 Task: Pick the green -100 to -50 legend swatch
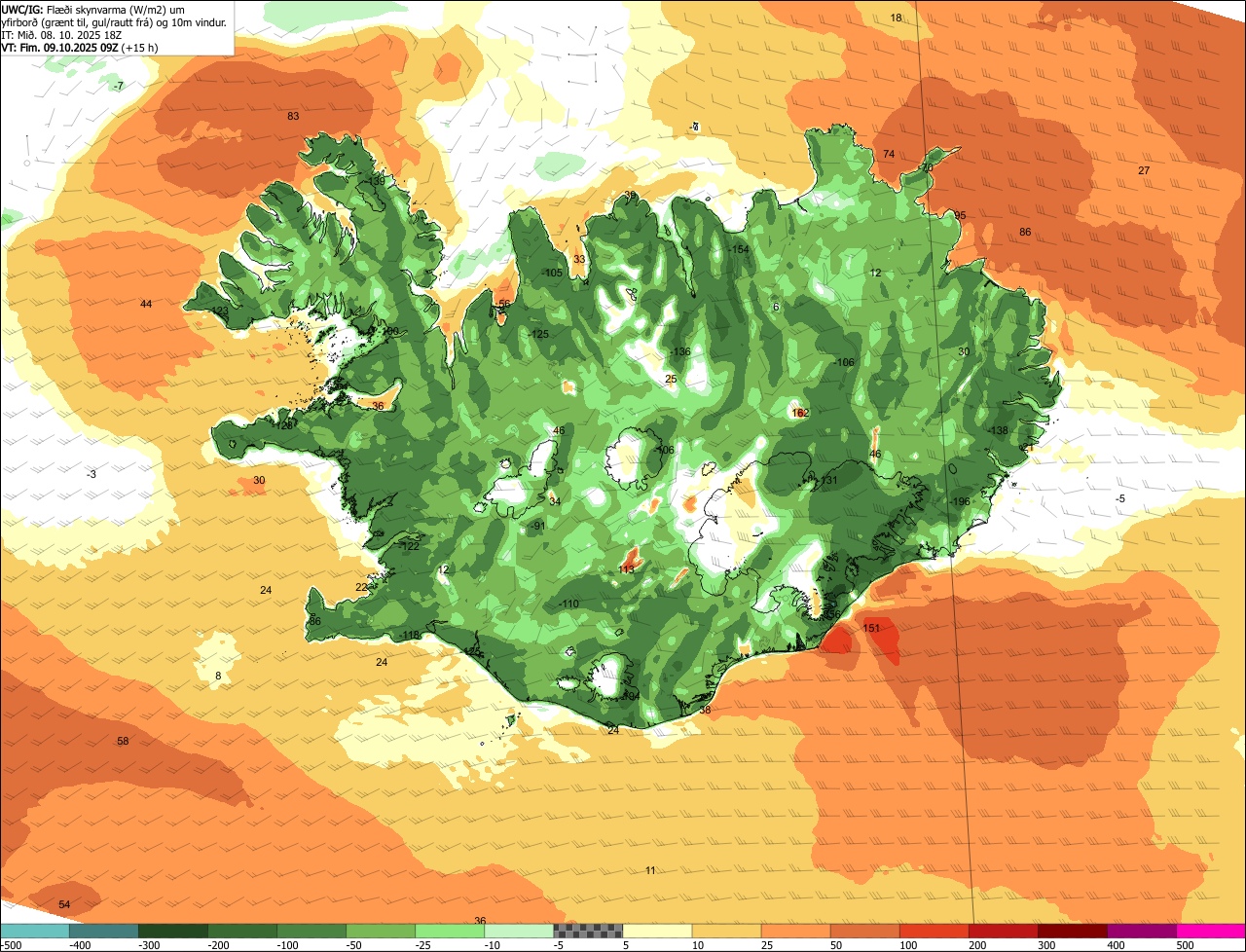(311, 931)
